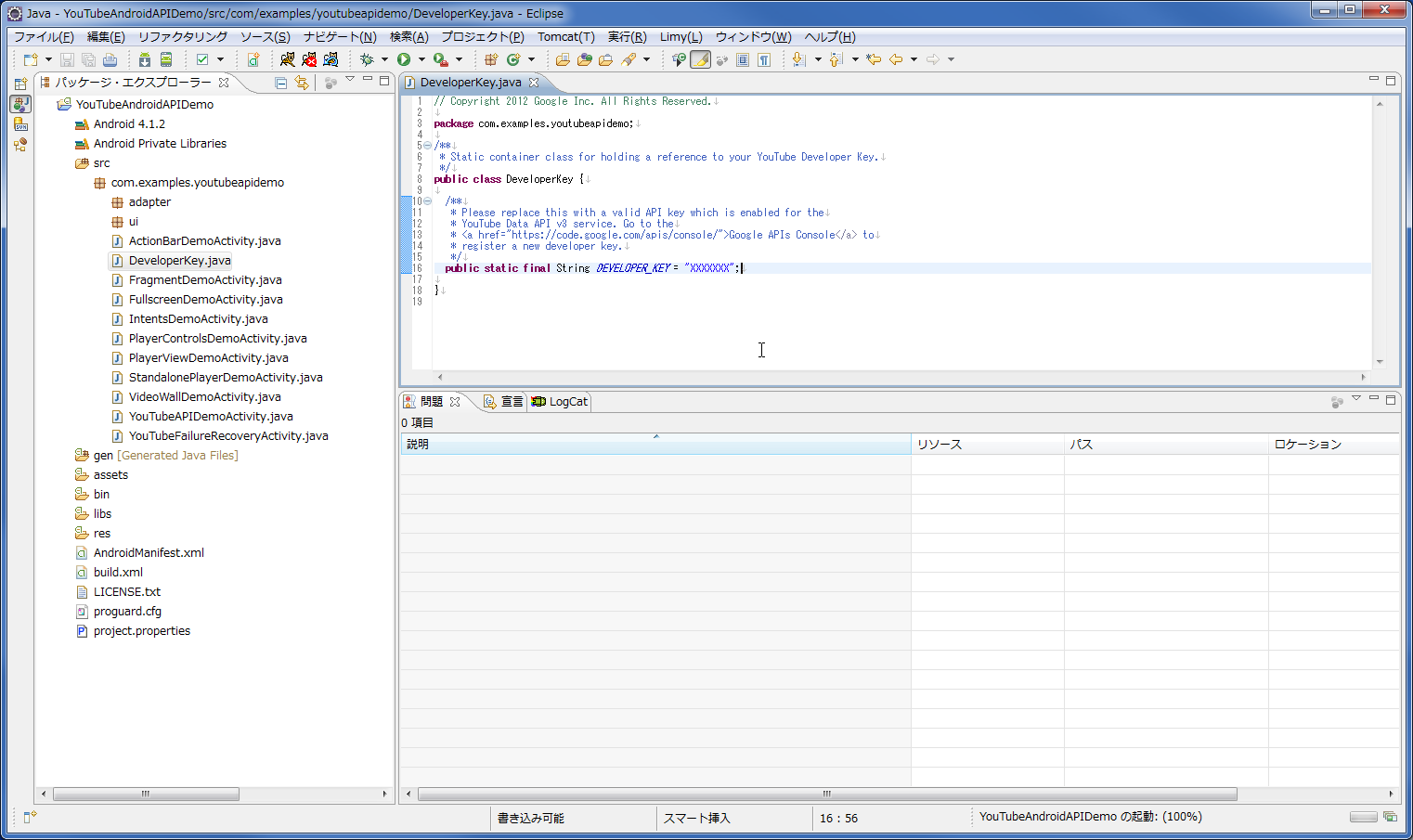1413x840 pixels.
Task: Close the DeveloperKey.java editor tab
Action: (x=534, y=83)
